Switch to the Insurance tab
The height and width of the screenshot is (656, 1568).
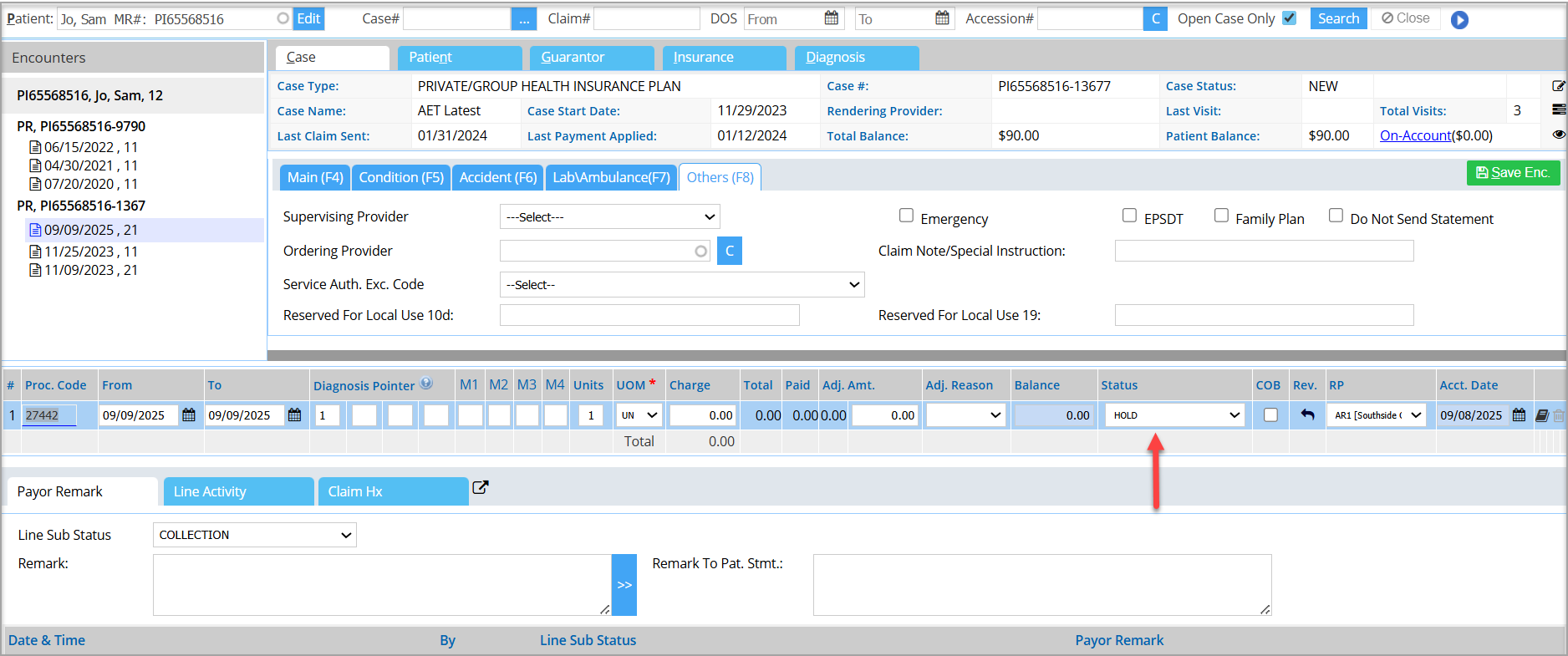coord(724,58)
